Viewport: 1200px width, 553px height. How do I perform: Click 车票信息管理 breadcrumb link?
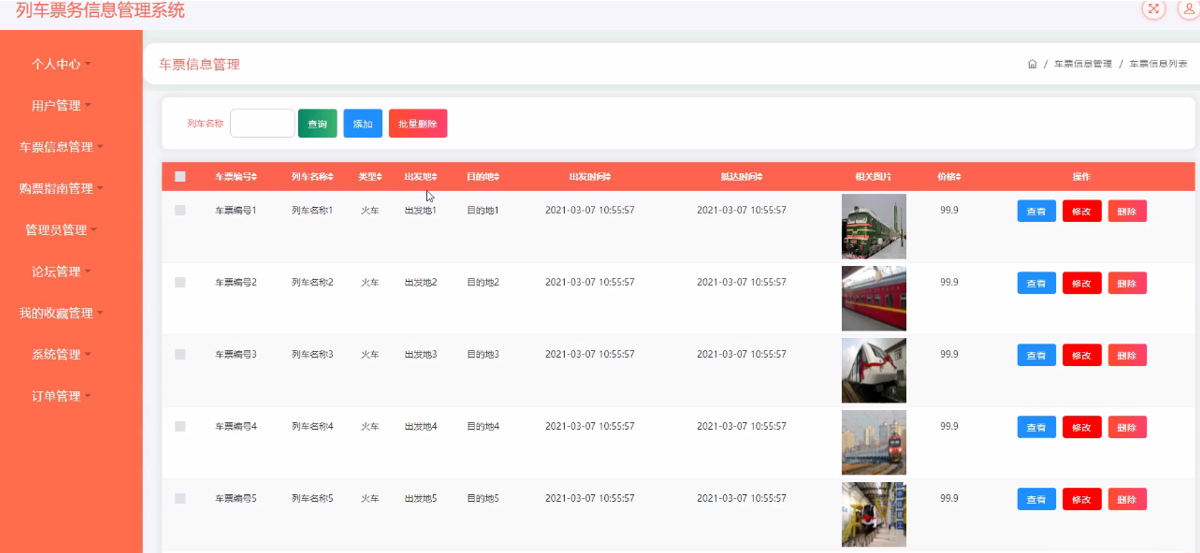click(x=1083, y=64)
